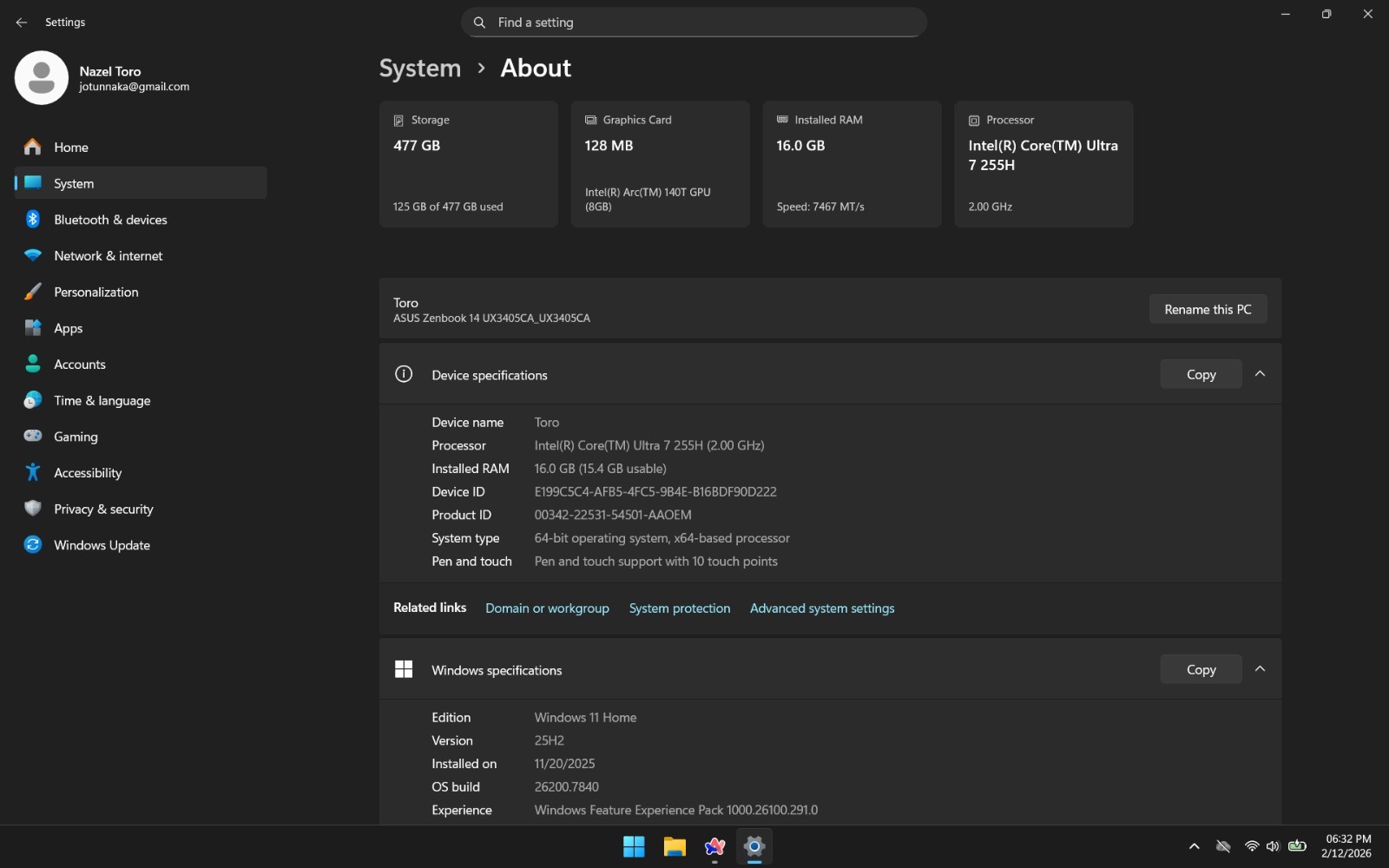1389x868 pixels.
Task: Select Bluetooth & devices in the sidebar
Action: pos(141,220)
